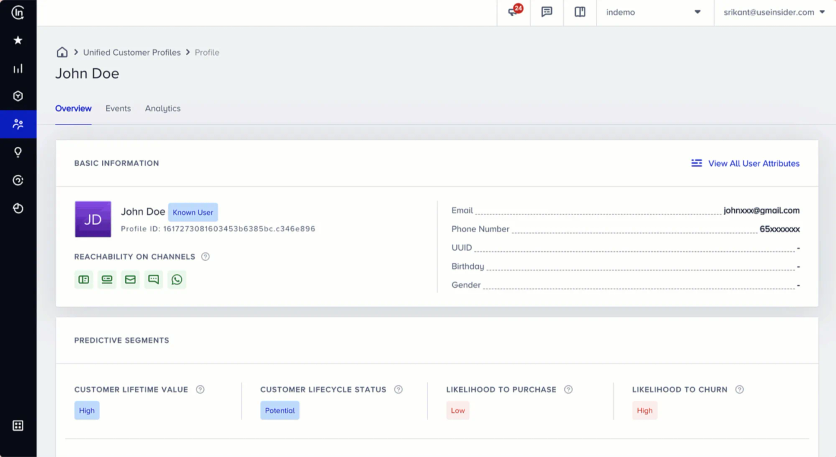Show help for Customer Lifetime Value
Image resolution: width=836 pixels, height=457 pixels.
click(200, 389)
